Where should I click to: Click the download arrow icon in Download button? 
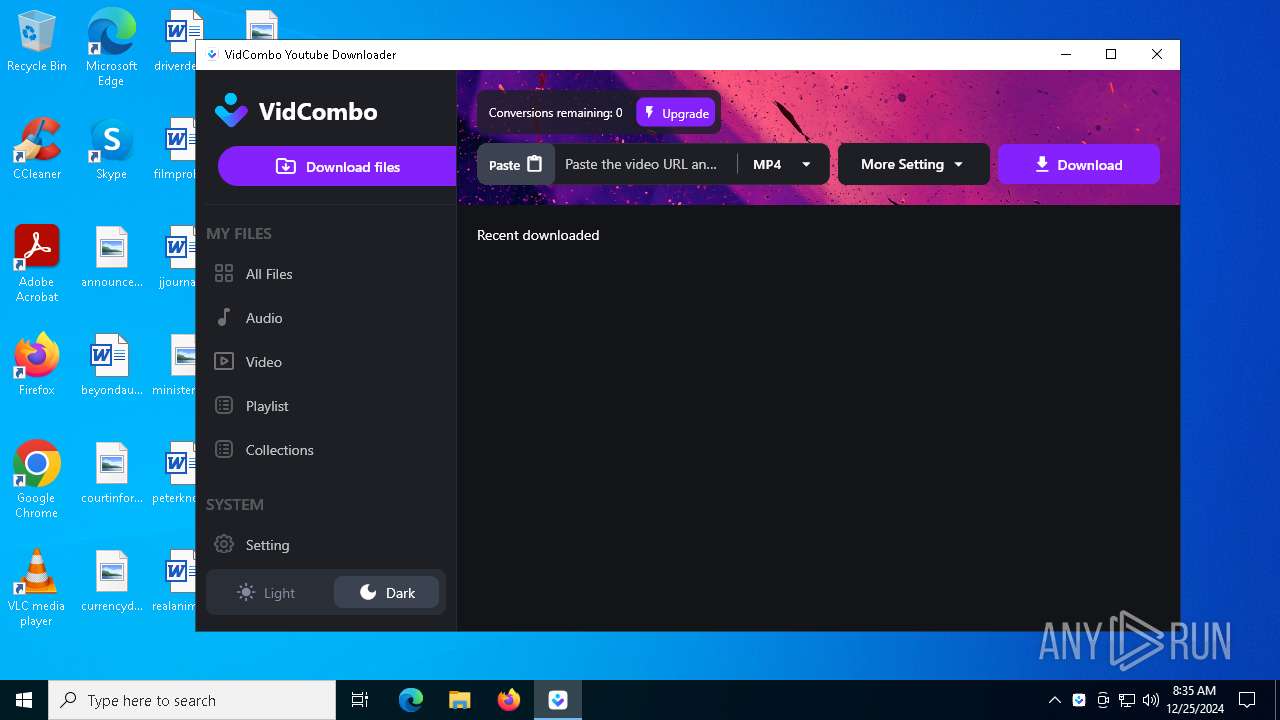1042,165
